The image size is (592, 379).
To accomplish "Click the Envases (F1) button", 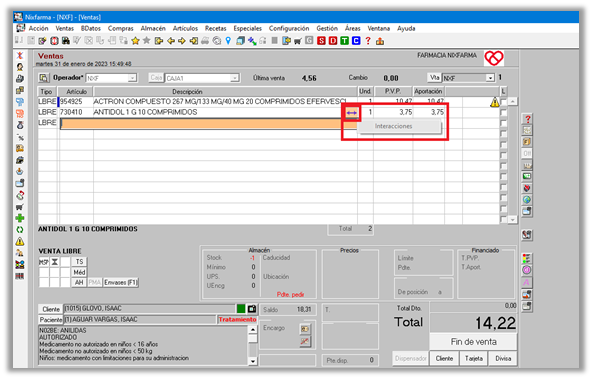I will (x=121, y=282).
